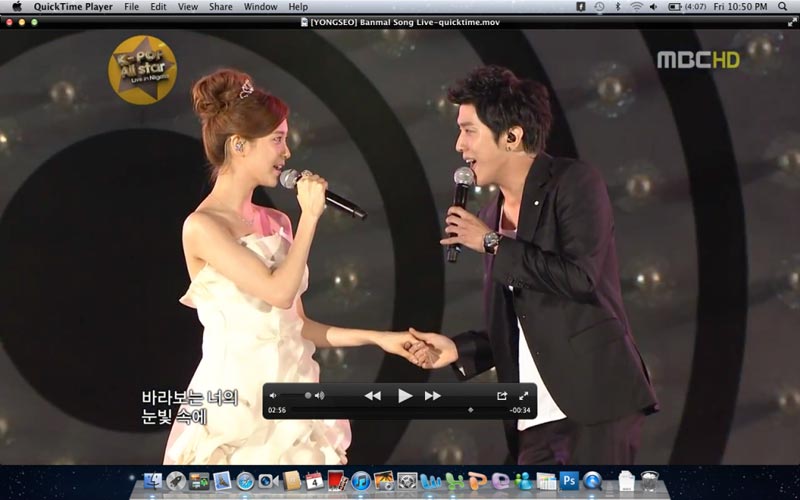Launch Microsoft PowerPoint from the Dock
Screen dimensions: 800x500
[478, 481]
